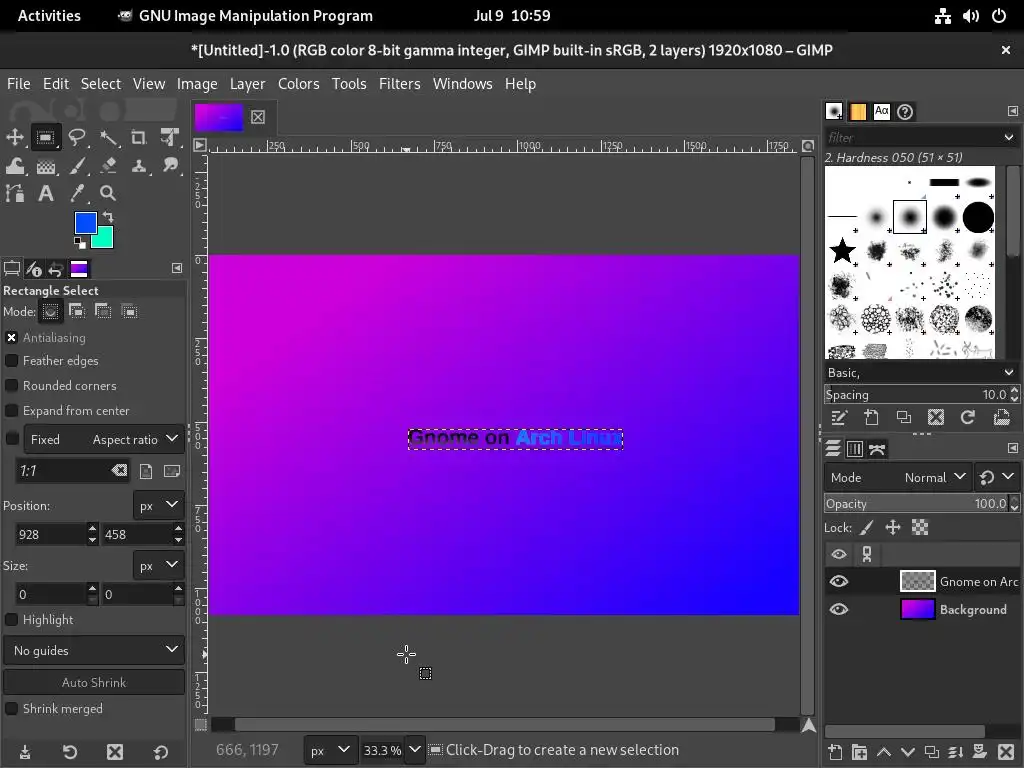
Task: Enable Feather edges option
Action: pyautogui.click(x=12, y=360)
